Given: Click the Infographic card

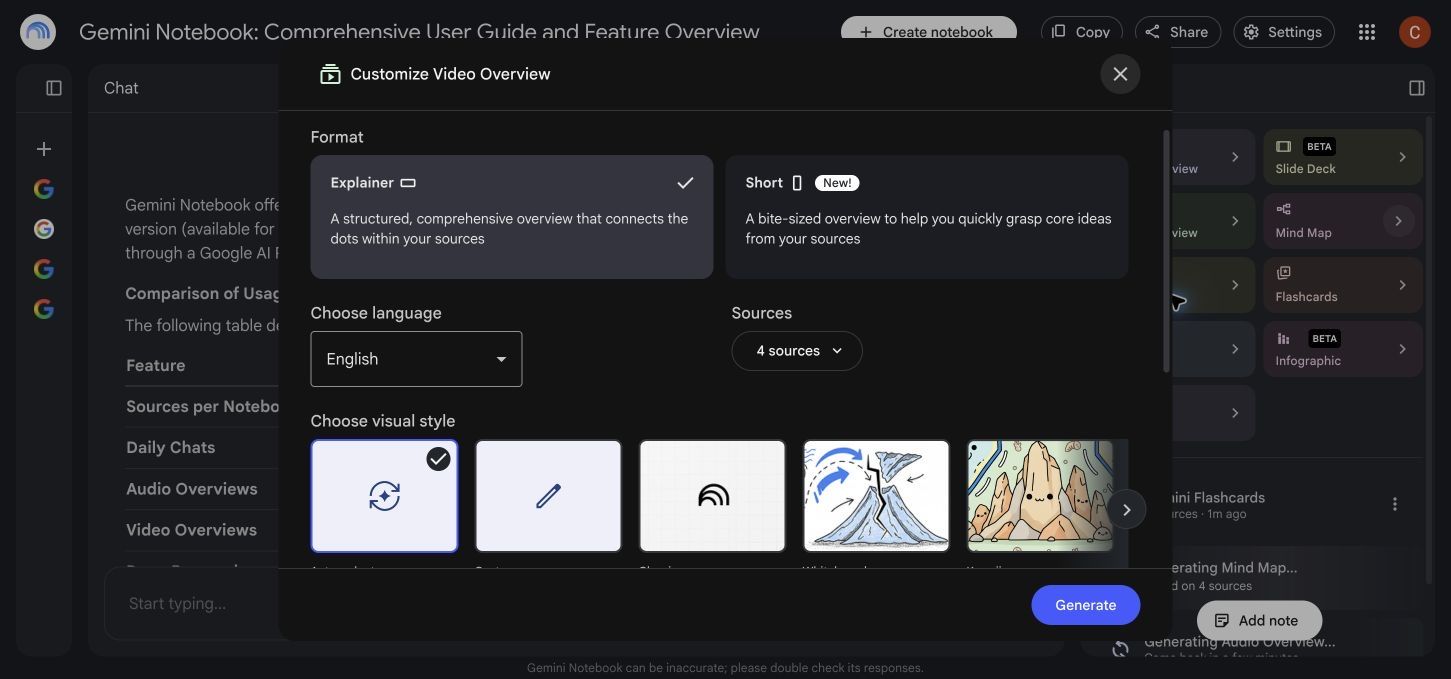Looking at the screenshot, I should coord(1342,349).
